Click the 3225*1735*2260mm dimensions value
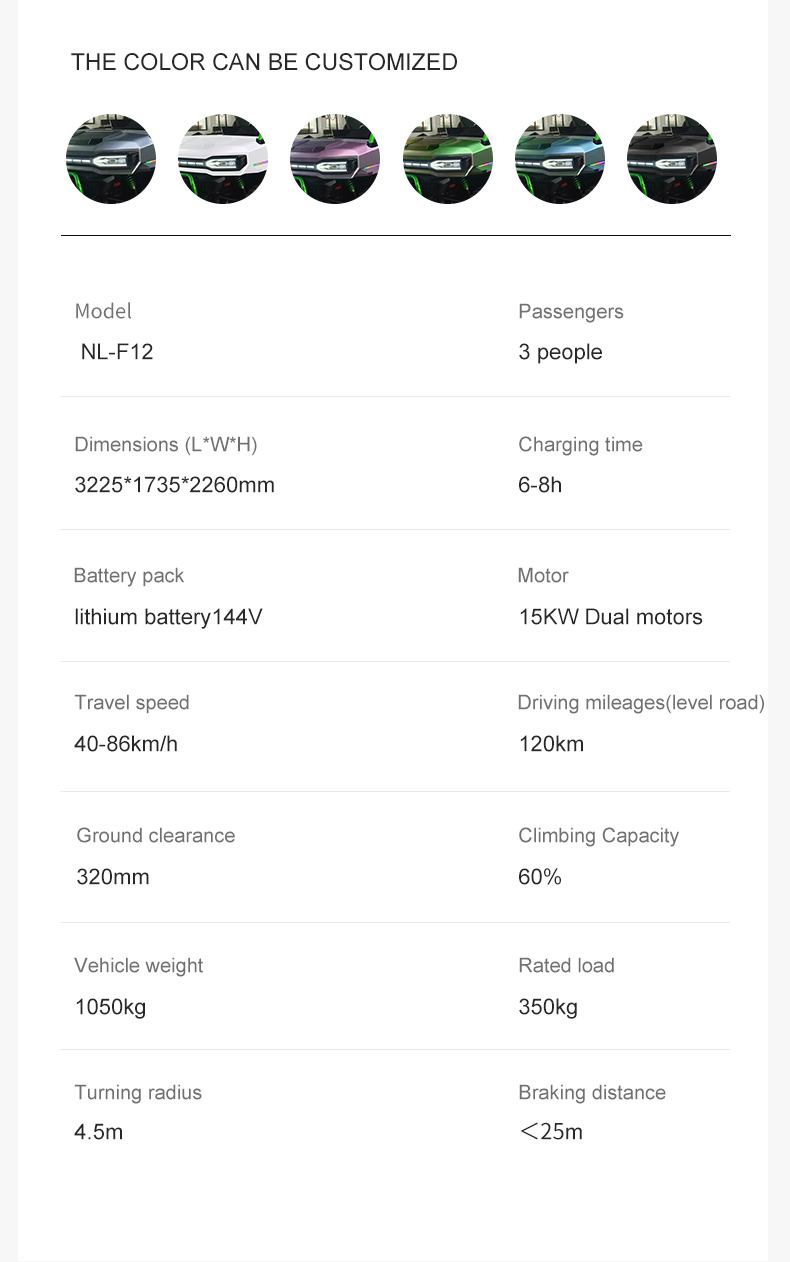Image resolution: width=790 pixels, height=1262 pixels. pyautogui.click(x=174, y=485)
